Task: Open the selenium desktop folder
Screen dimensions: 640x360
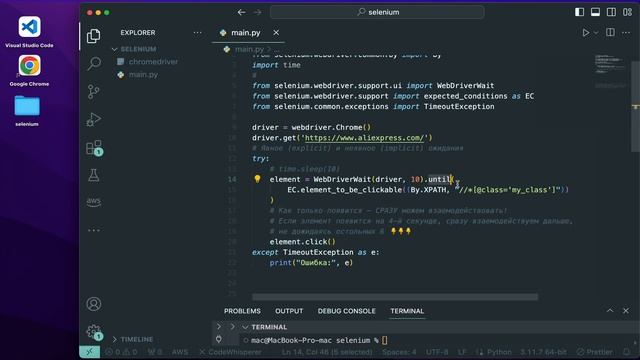Action: [27, 110]
